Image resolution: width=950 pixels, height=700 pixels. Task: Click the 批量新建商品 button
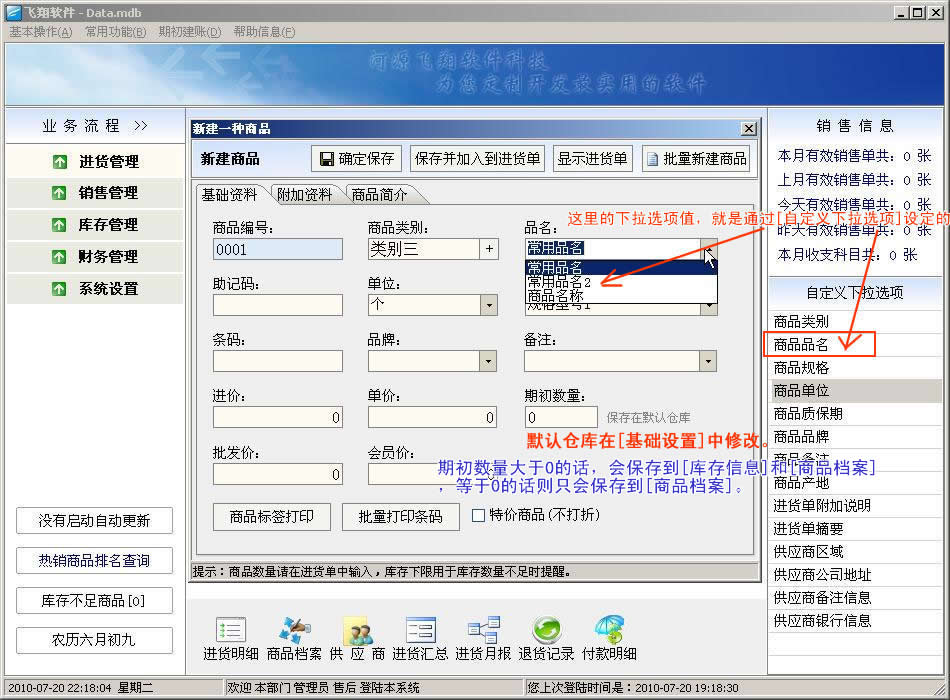pyautogui.click(x=696, y=159)
